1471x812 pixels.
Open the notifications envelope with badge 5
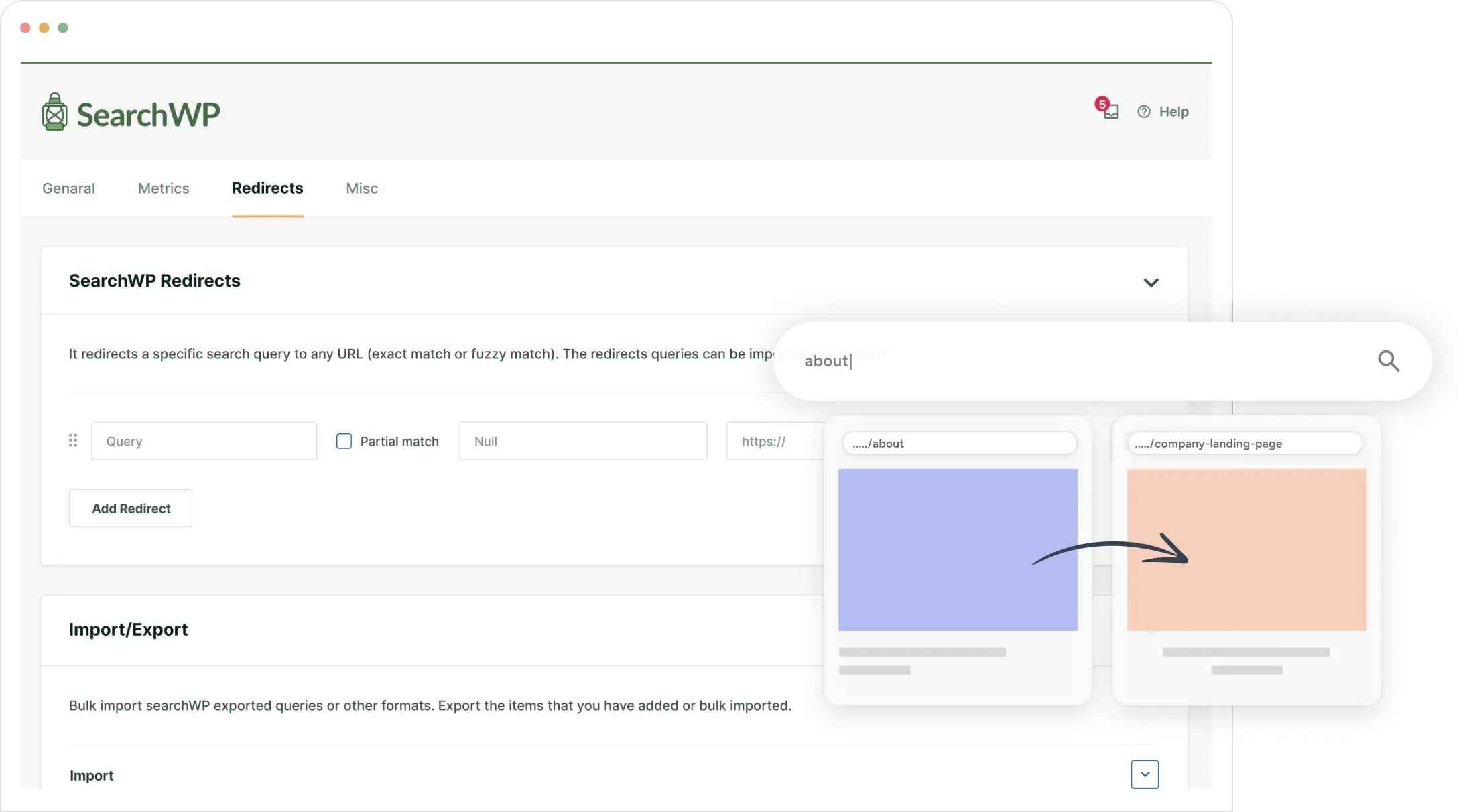pyautogui.click(x=1108, y=111)
